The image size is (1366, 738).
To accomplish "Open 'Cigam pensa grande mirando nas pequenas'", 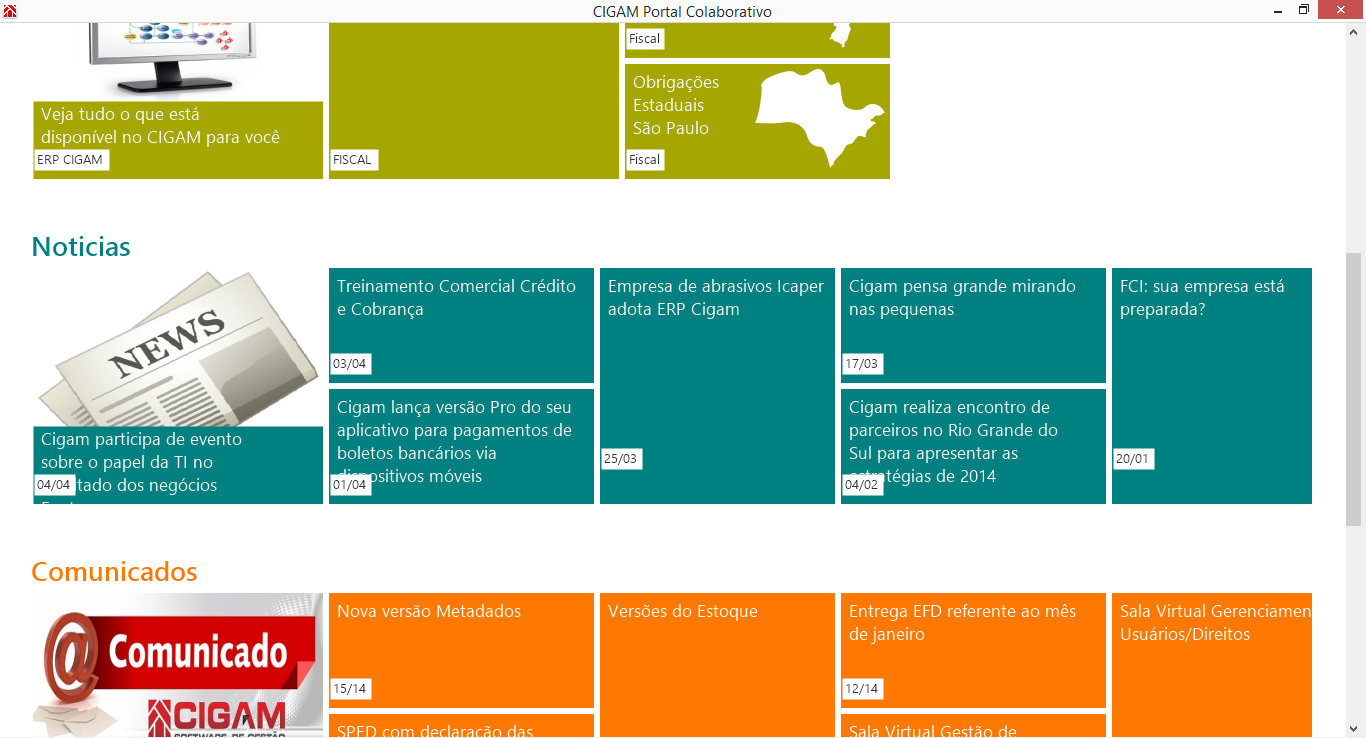I will pyautogui.click(x=973, y=324).
